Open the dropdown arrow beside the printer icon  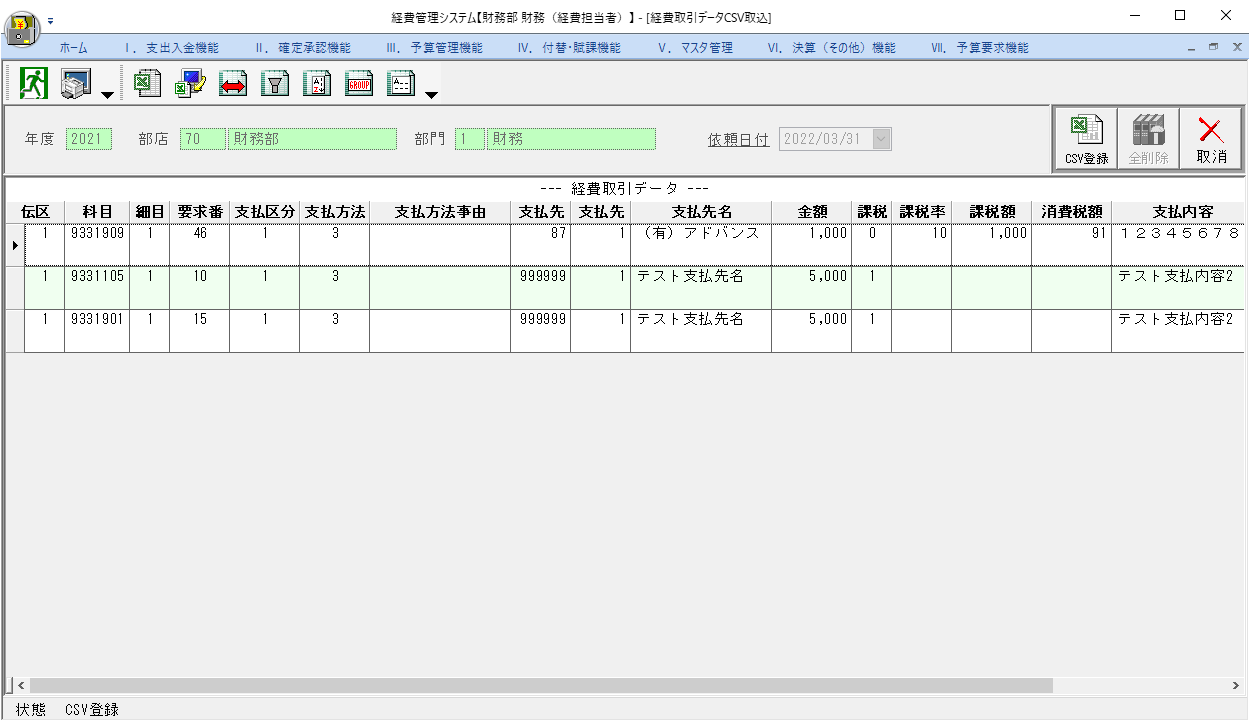pyautogui.click(x=107, y=95)
